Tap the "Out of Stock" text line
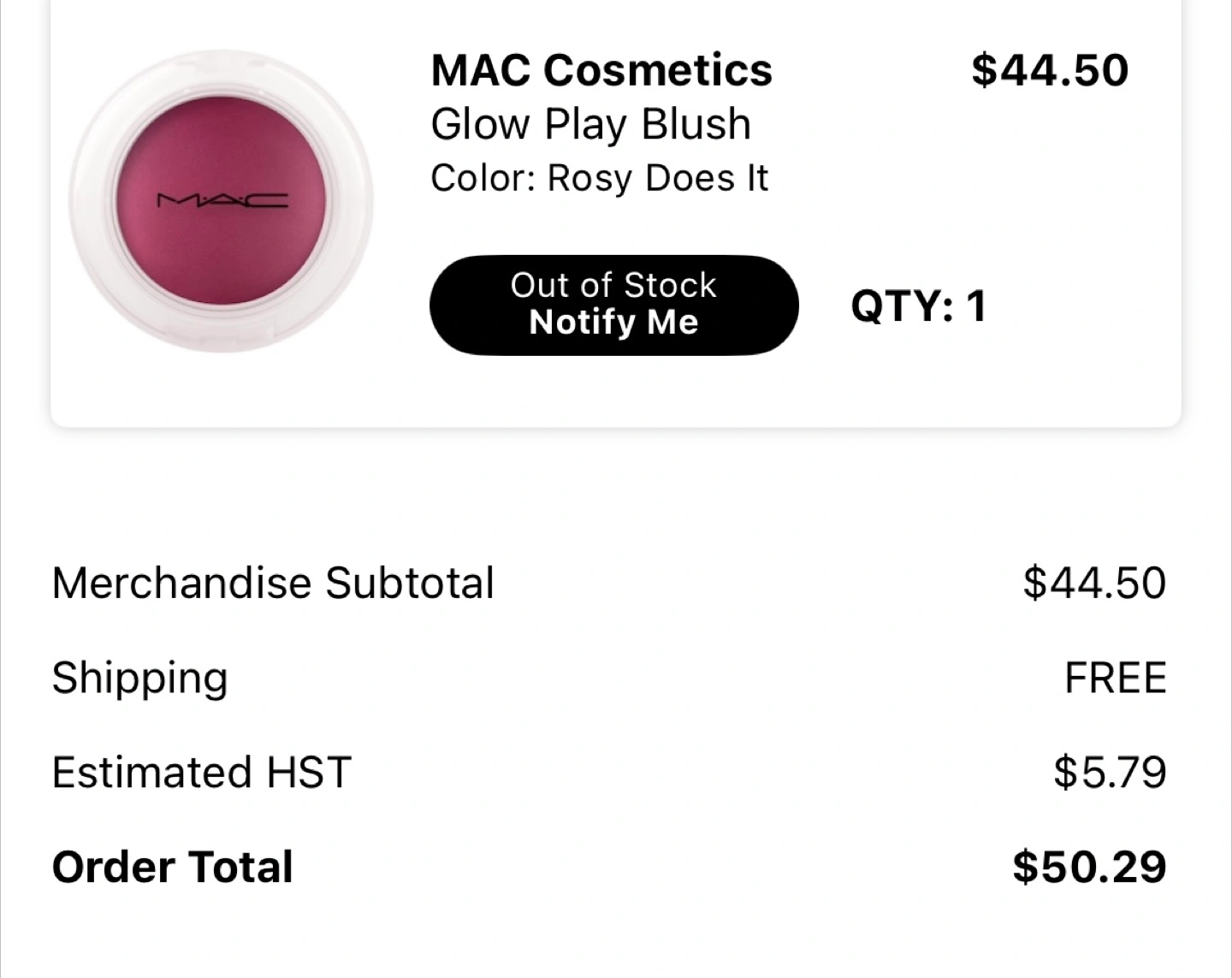Viewport: 1232px width, 978px height. [613, 285]
